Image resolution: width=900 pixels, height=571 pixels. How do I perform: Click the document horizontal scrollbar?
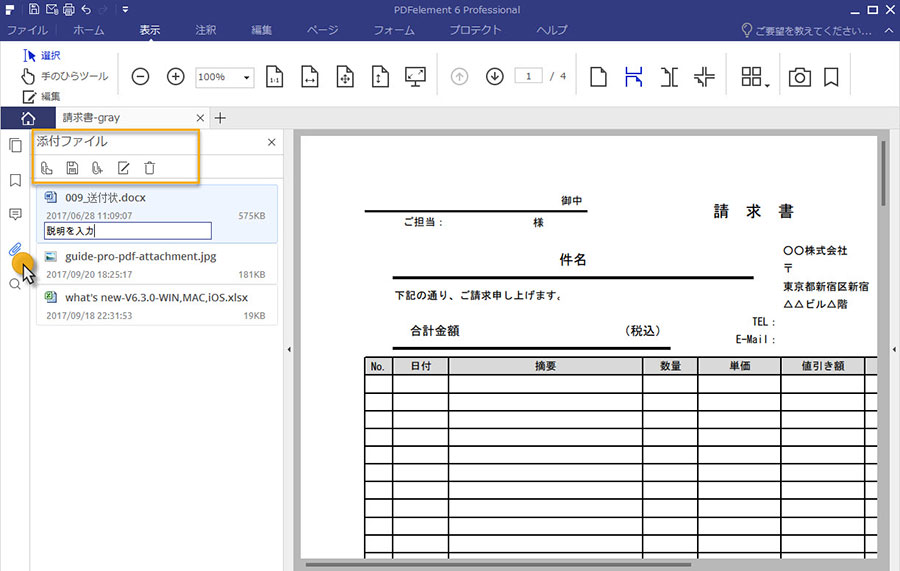(x=498, y=565)
